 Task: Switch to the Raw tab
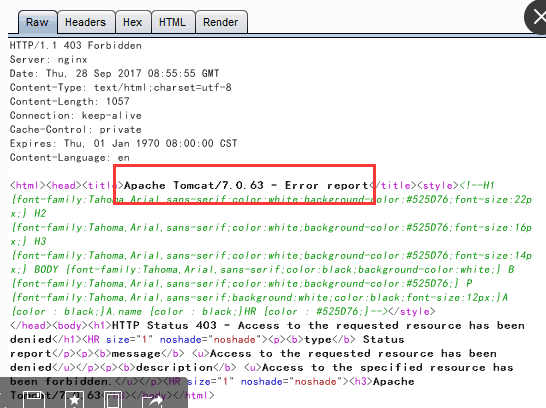coord(38,22)
